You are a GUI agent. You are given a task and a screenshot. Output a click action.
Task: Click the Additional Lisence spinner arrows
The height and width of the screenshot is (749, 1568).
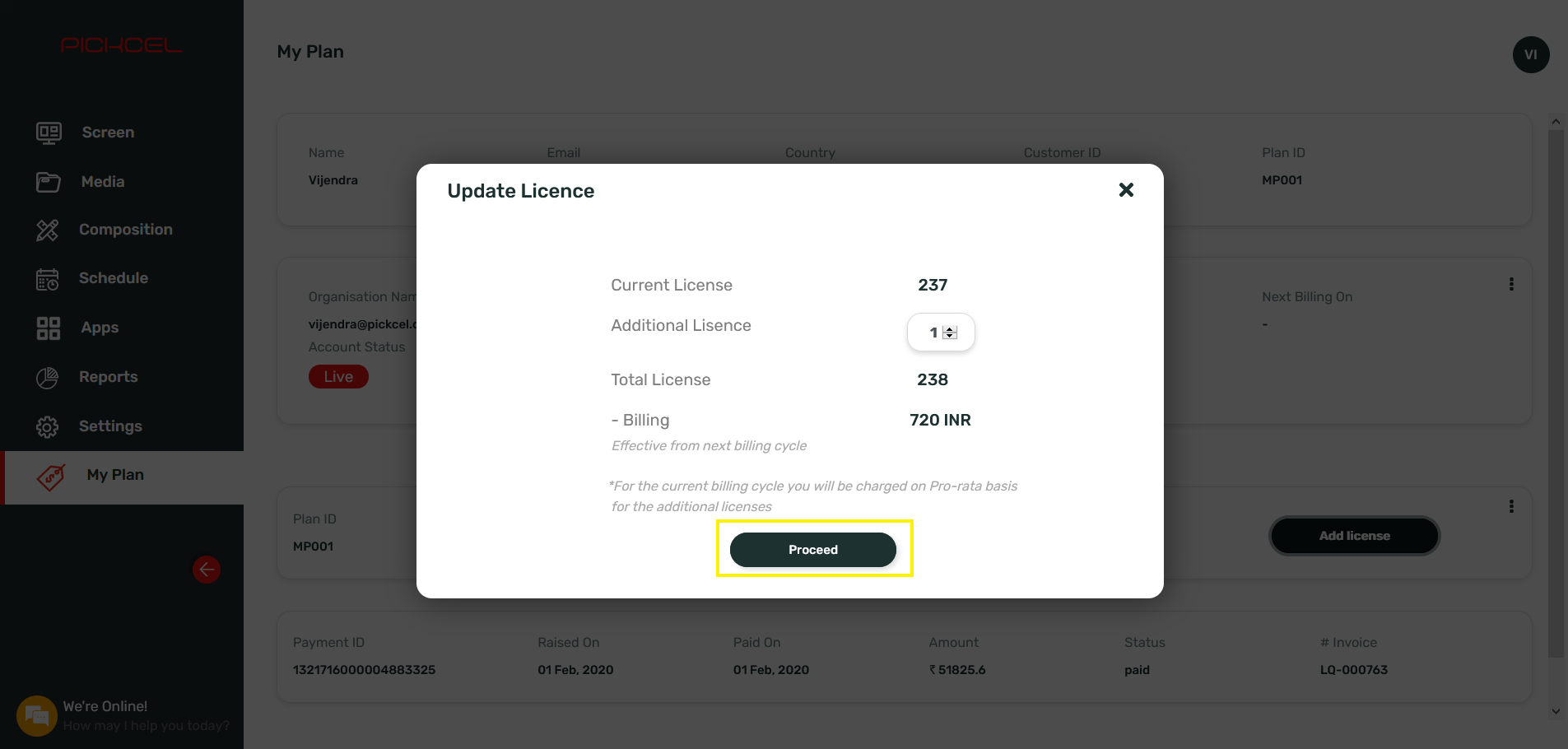pyautogui.click(x=950, y=333)
